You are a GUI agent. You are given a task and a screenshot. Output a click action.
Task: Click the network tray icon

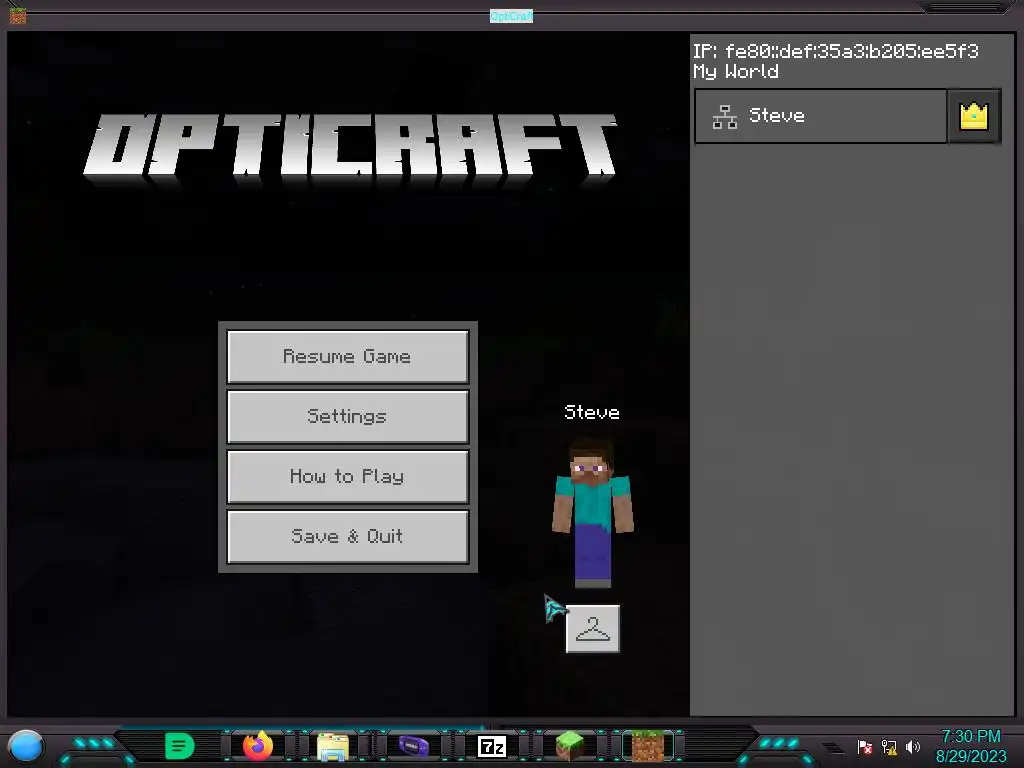(x=889, y=746)
